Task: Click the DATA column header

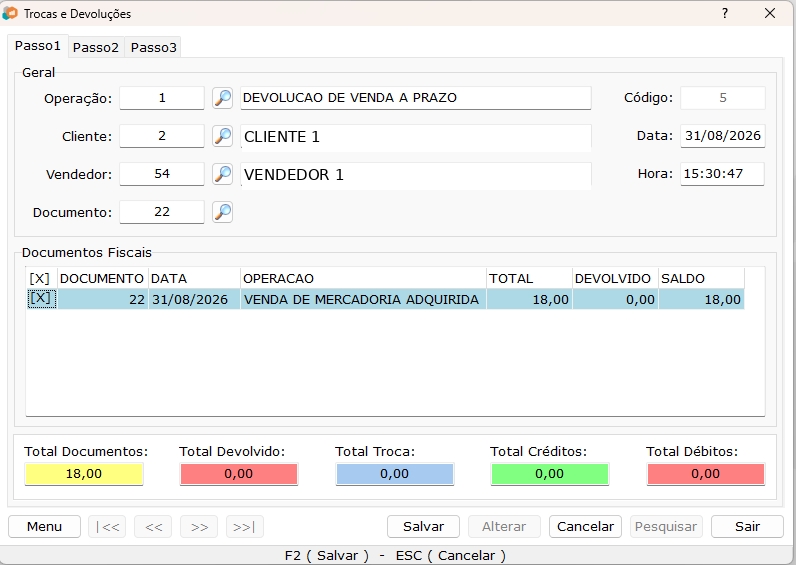Action: pos(194,278)
